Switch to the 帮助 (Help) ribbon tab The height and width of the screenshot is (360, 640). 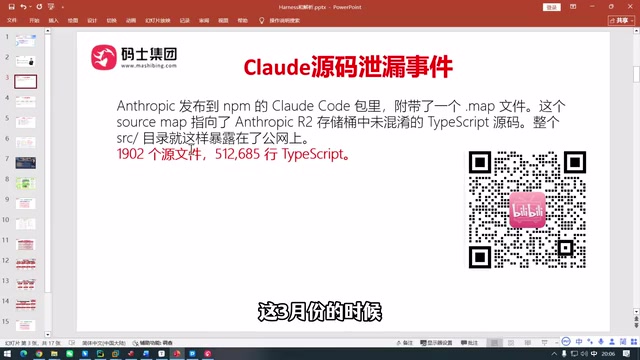click(242, 20)
